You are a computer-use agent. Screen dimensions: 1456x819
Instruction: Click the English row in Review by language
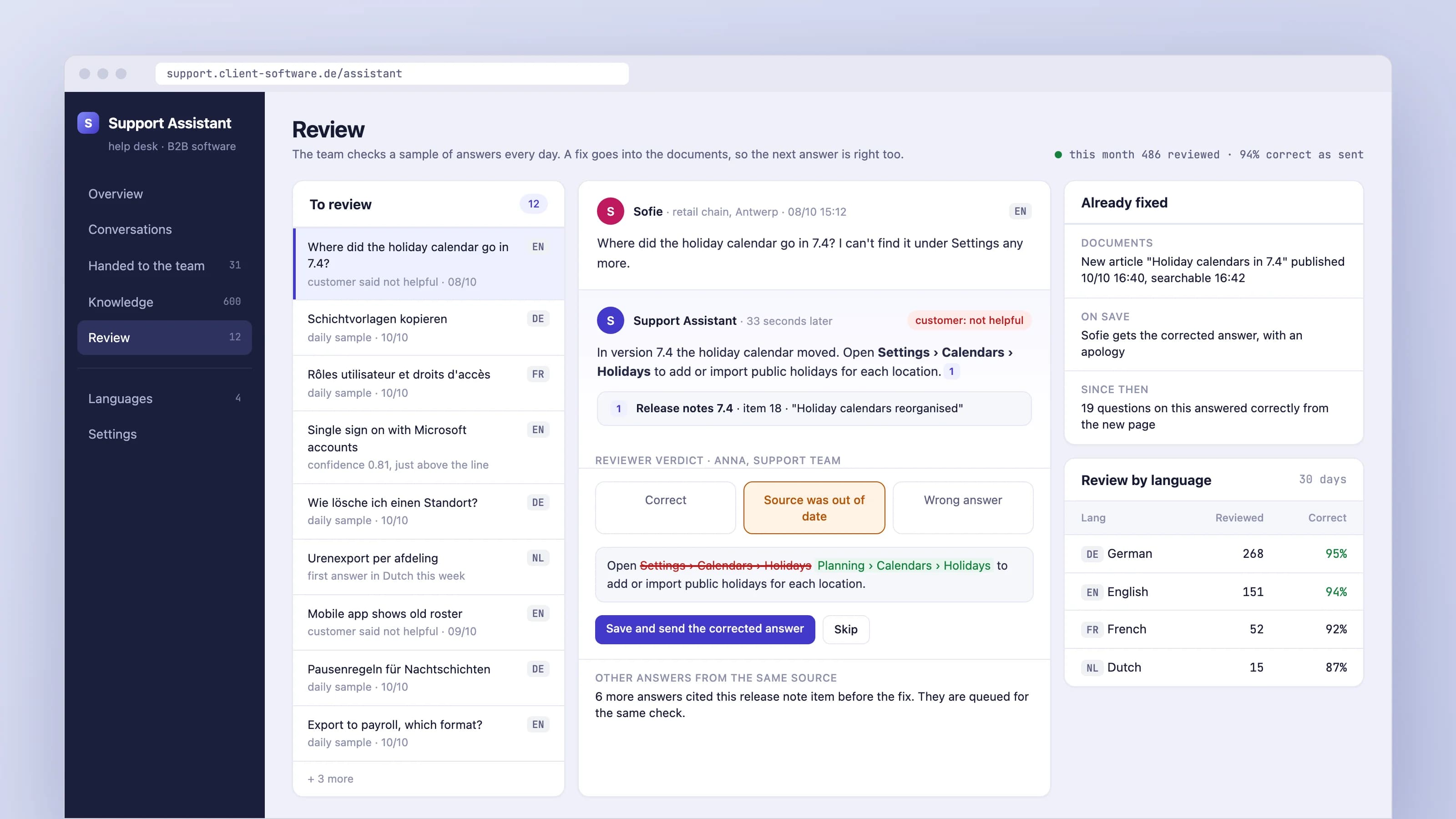1213,592
